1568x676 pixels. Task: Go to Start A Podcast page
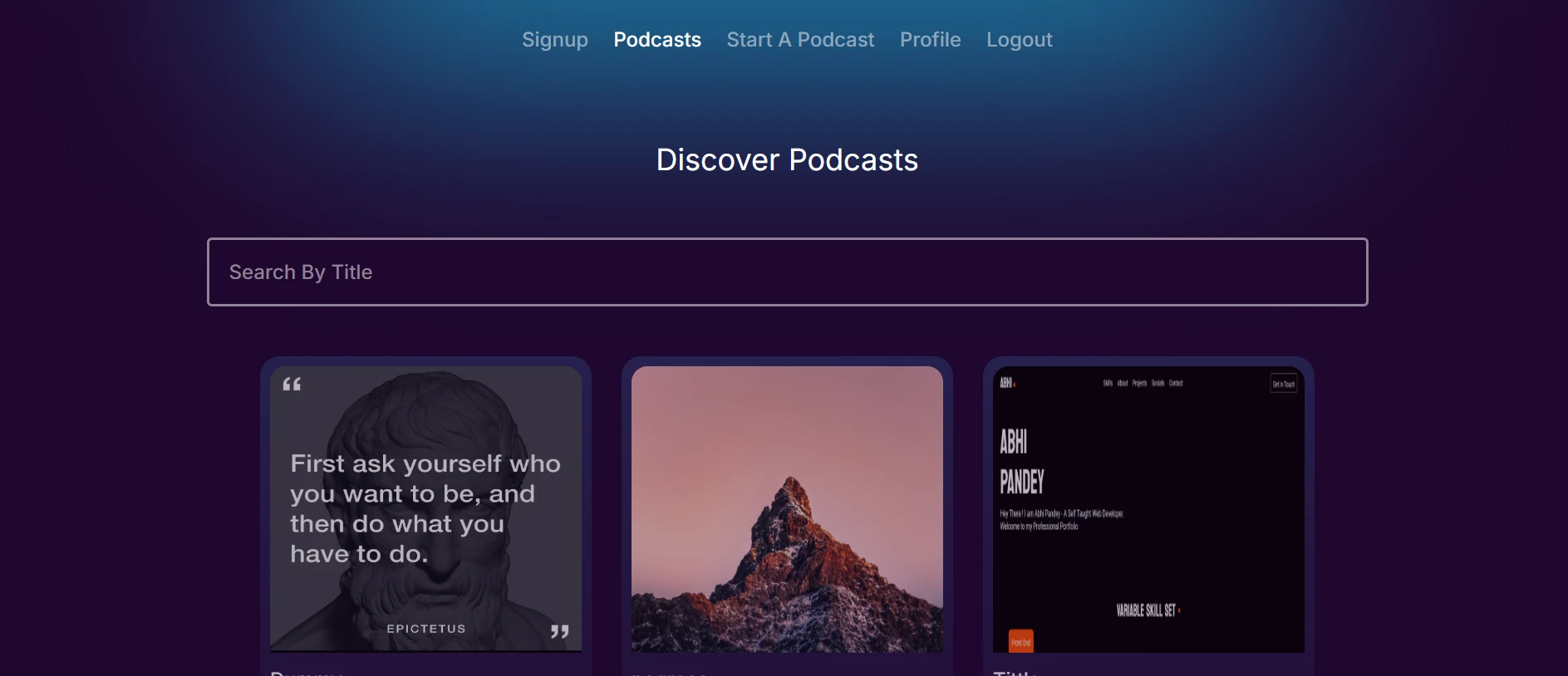pos(799,40)
